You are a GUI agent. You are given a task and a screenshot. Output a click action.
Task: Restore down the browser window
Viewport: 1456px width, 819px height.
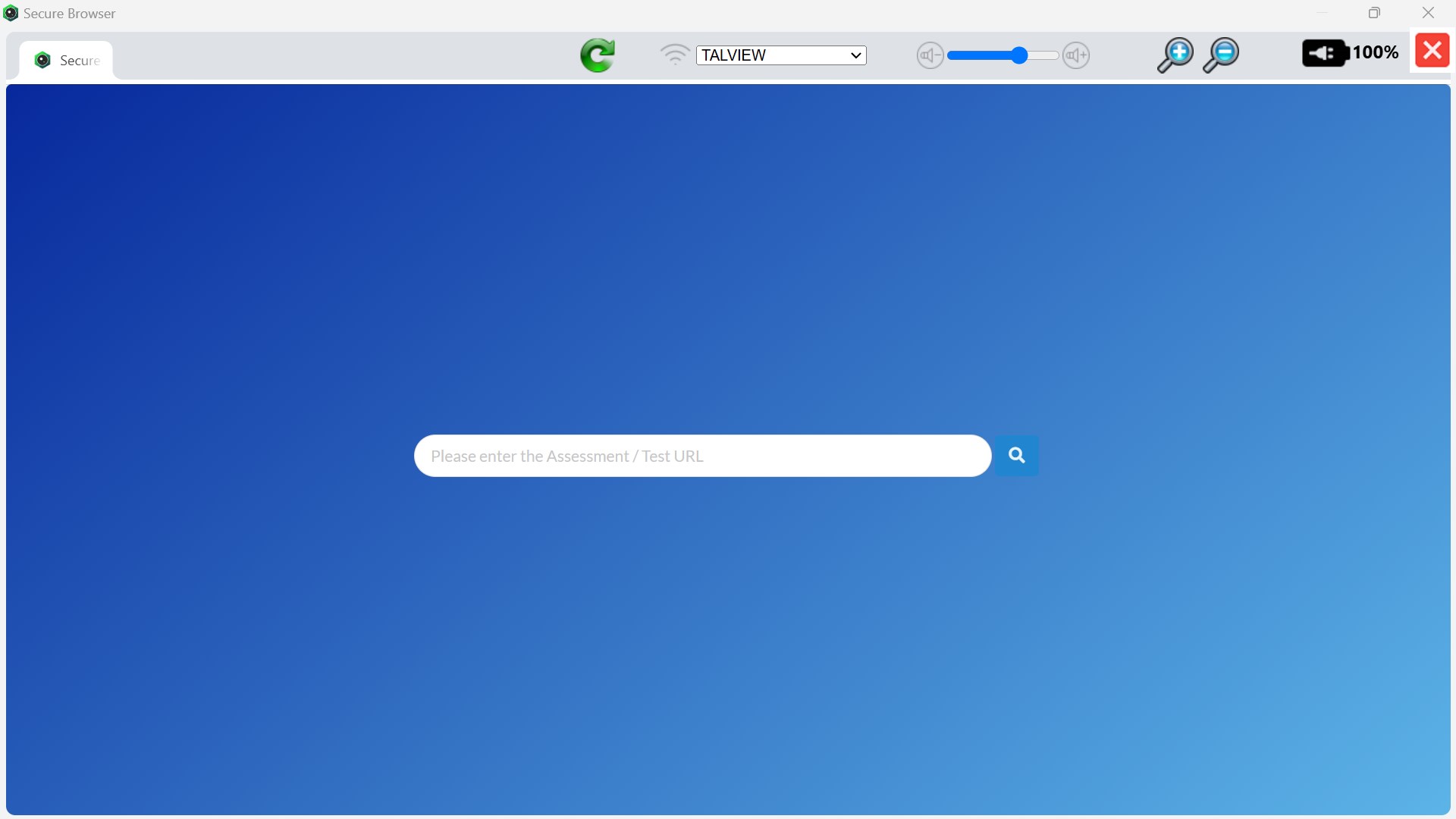coord(1374,13)
